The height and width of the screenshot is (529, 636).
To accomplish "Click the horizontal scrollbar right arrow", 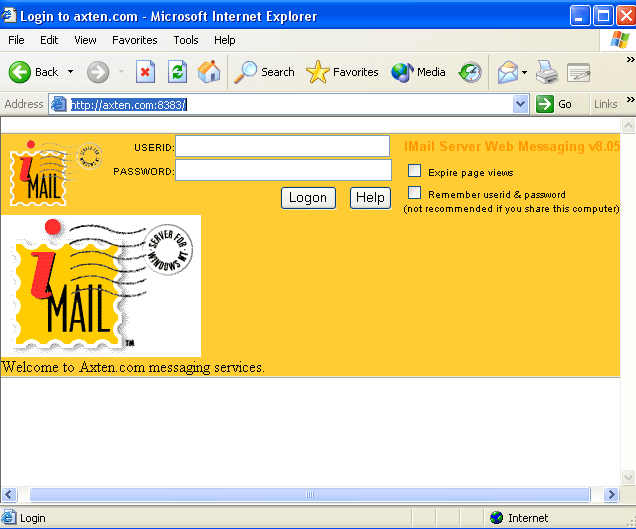I will tap(611, 495).
